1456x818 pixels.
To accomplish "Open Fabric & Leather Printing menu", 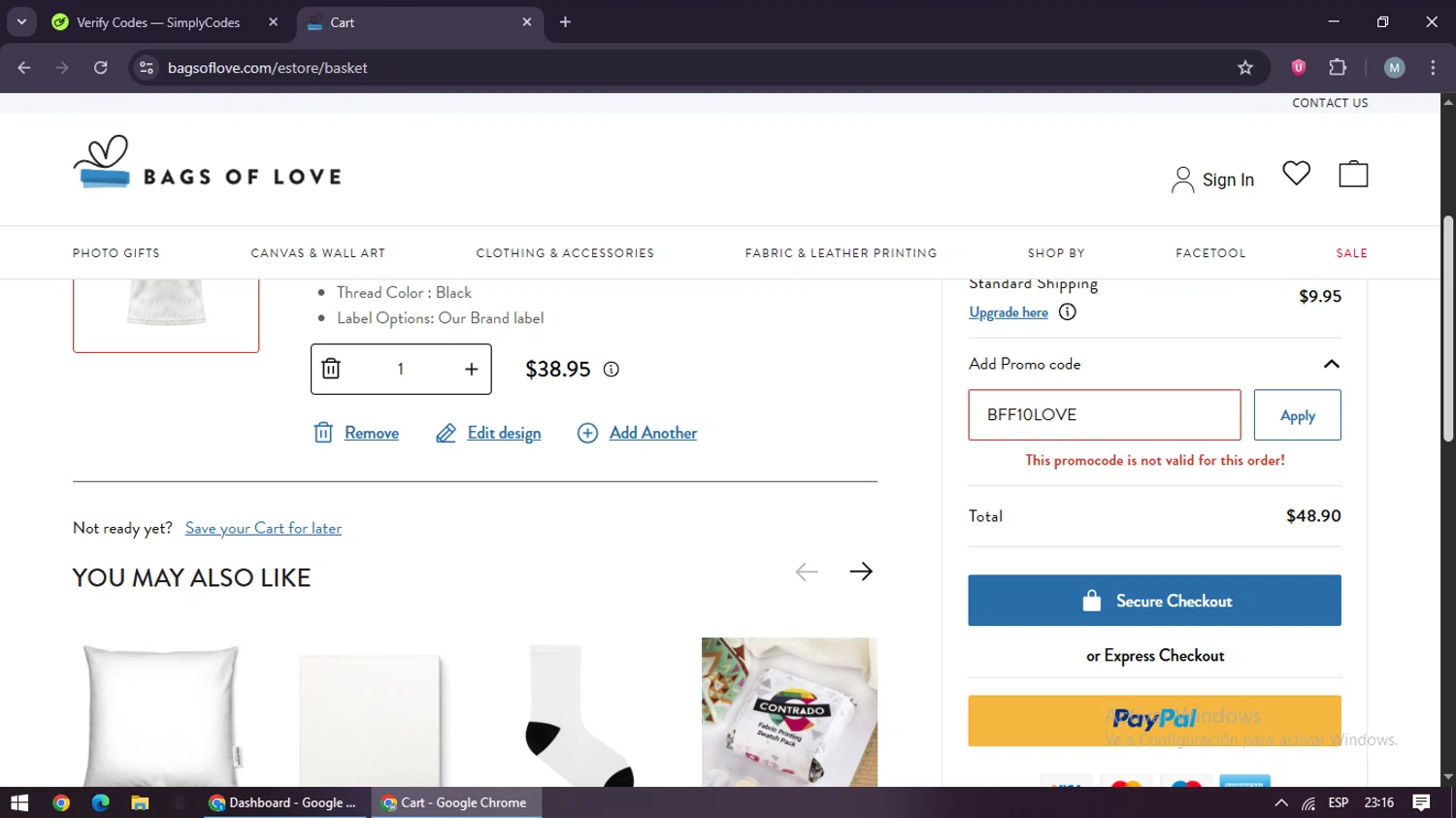I will [x=841, y=252].
